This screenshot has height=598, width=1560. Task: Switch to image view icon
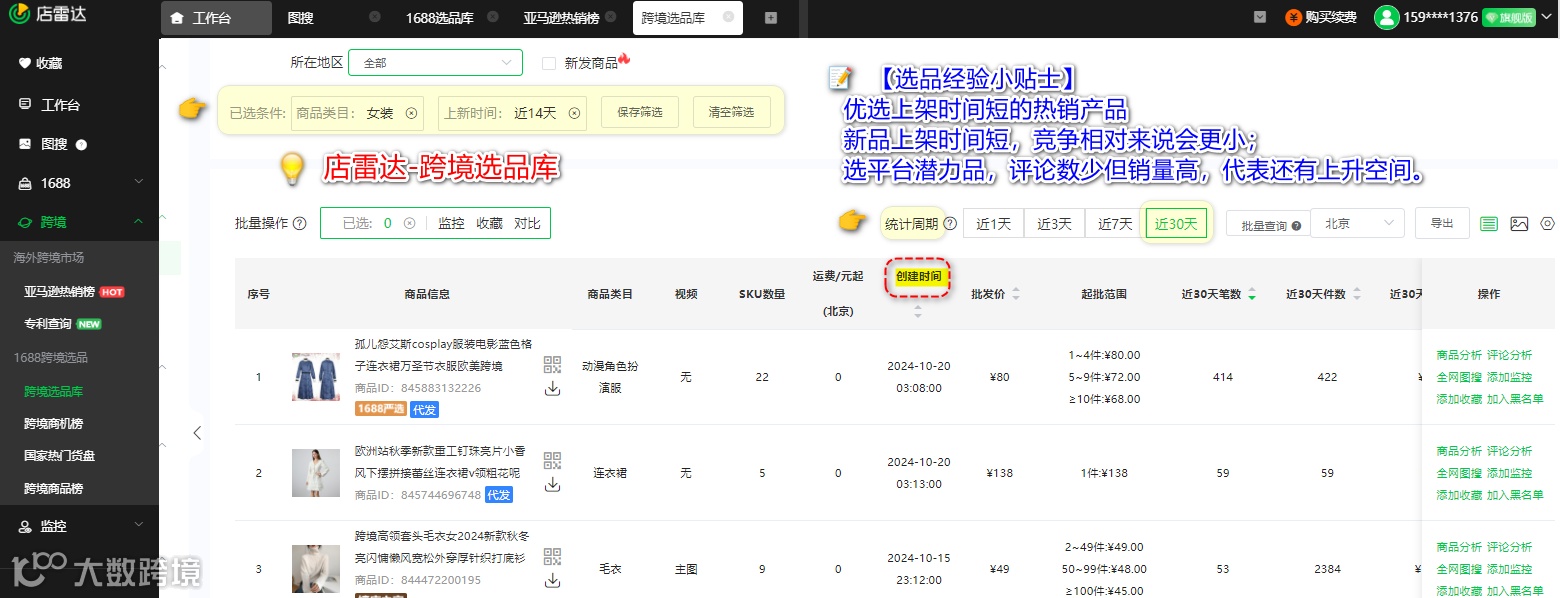point(1519,224)
